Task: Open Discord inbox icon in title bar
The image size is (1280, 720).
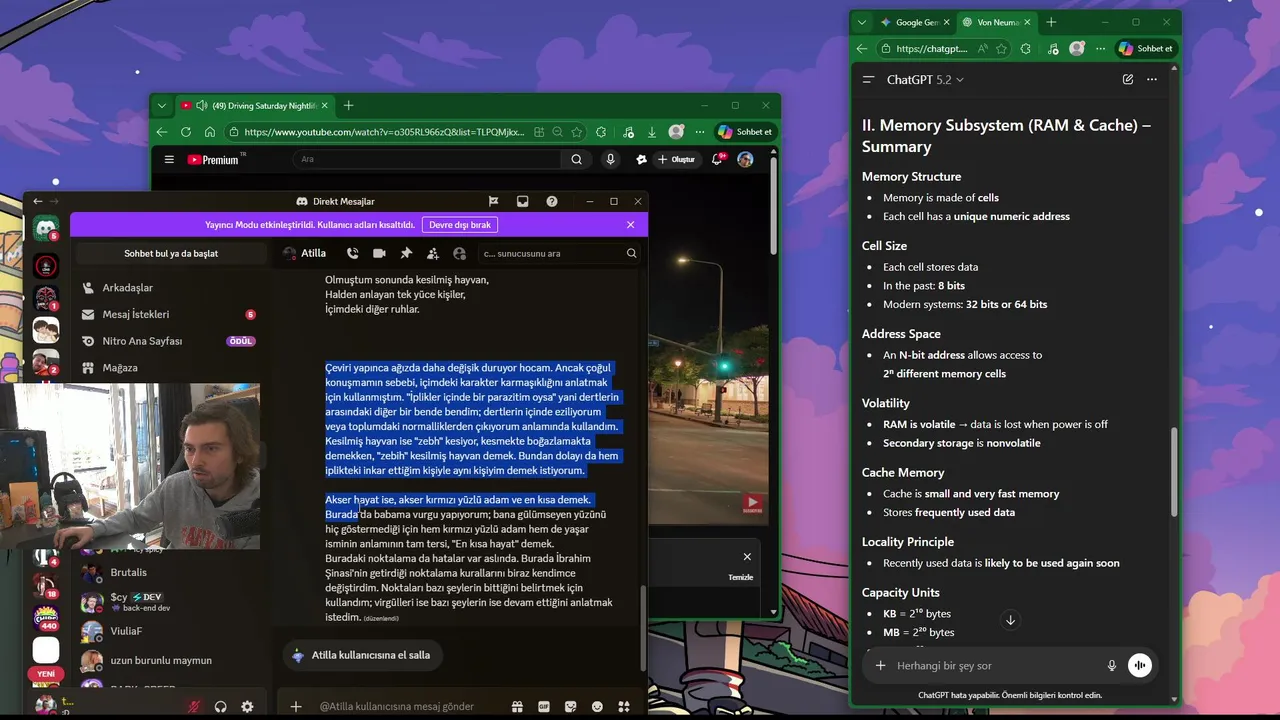Action: (x=522, y=201)
